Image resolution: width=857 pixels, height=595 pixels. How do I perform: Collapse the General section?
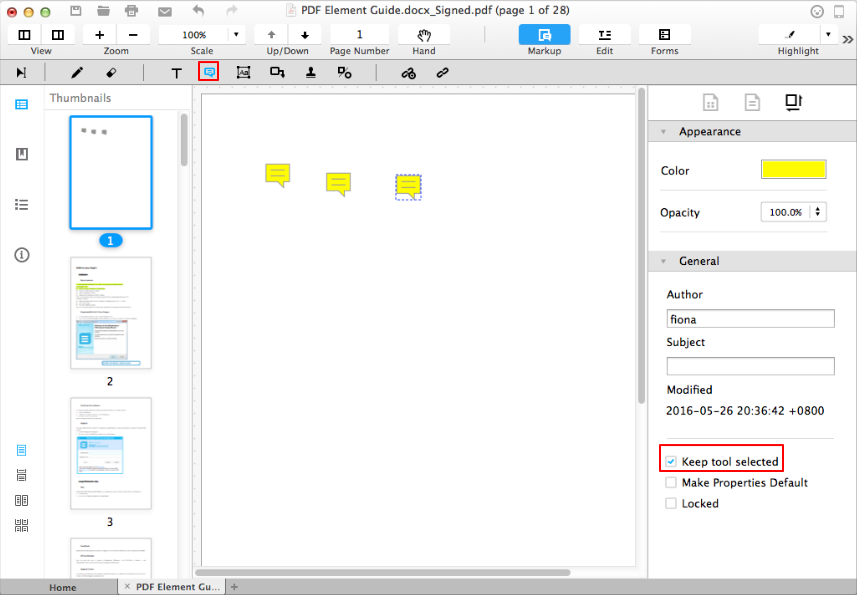[664, 261]
